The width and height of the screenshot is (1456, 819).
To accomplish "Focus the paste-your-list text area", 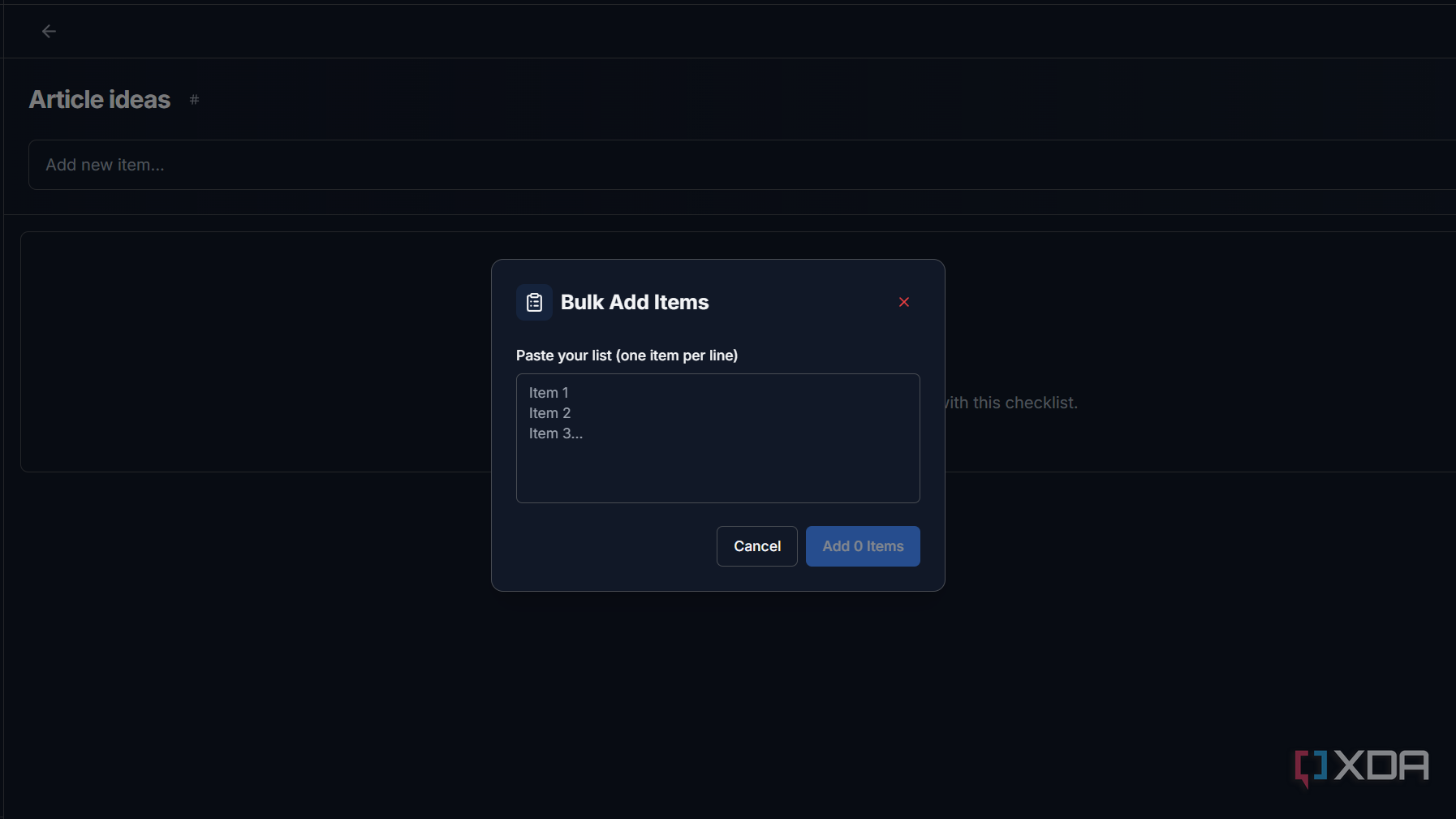I will click(x=717, y=438).
